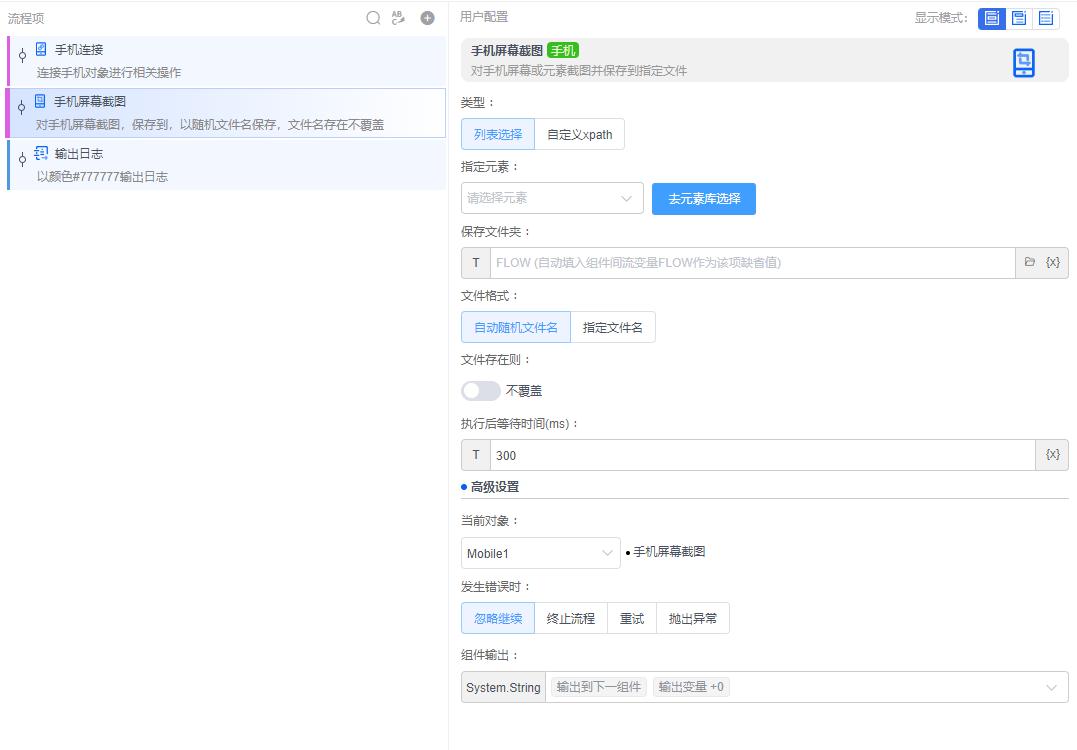Select 终止流程 error handling option
The width and height of the screenshot is (1077, 750).
pos(570,618)
